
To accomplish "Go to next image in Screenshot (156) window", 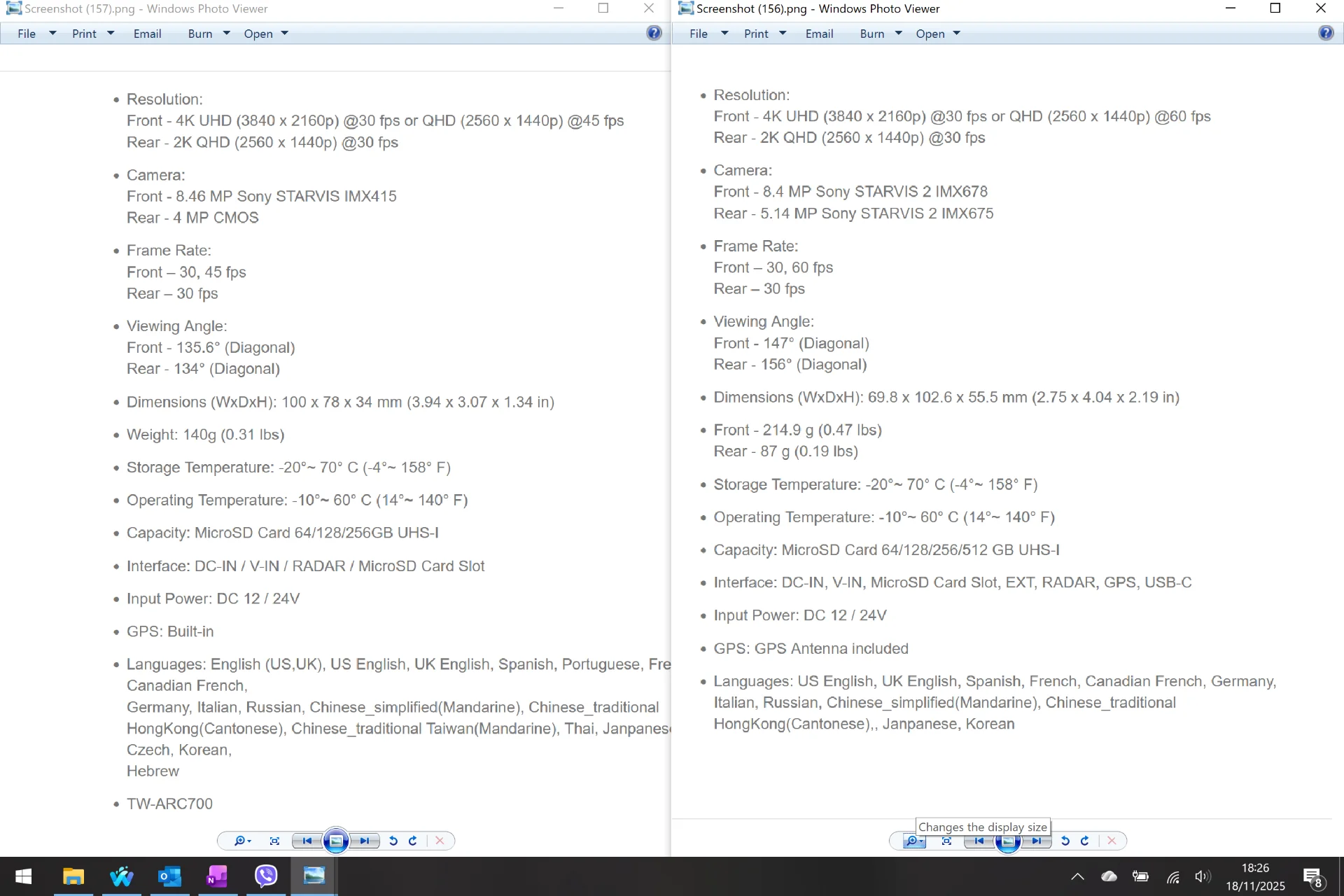I will 1037,841.
